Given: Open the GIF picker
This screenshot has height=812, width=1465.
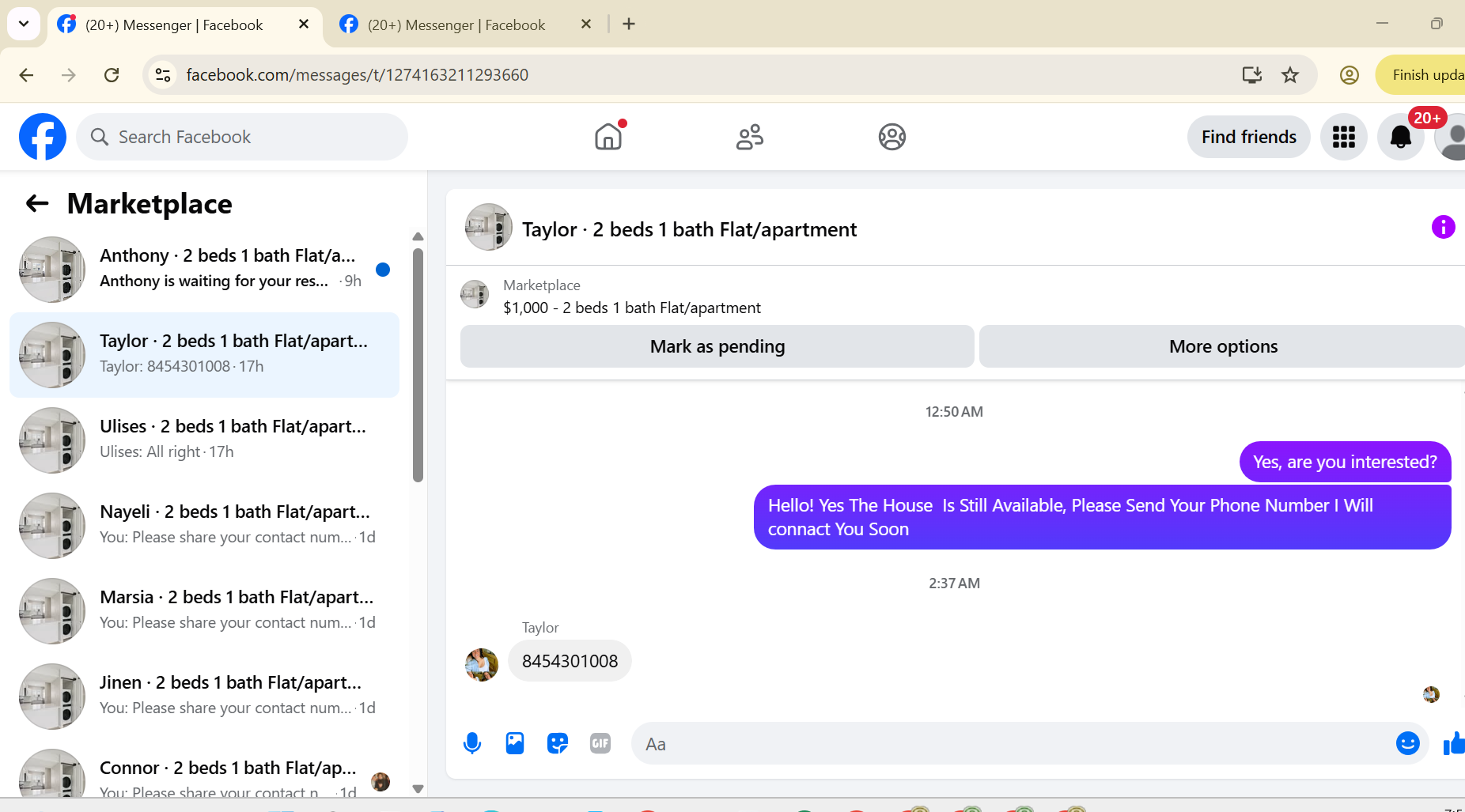Looking at the screenshot, I should point(600,743).
